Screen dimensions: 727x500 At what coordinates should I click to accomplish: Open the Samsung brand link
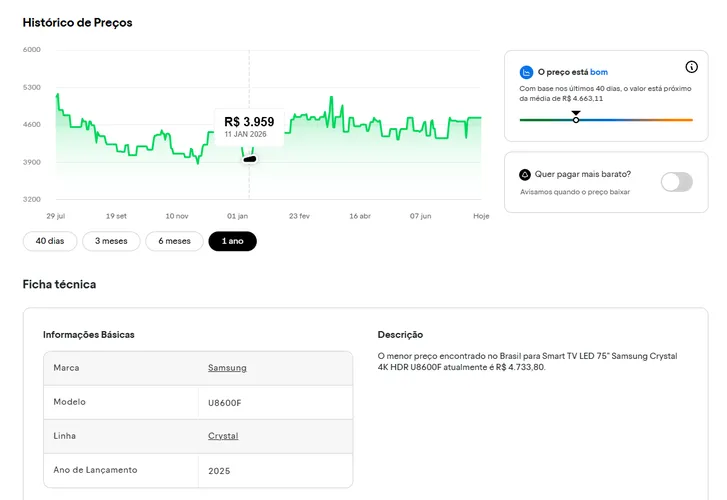click(x=227, y=368)
